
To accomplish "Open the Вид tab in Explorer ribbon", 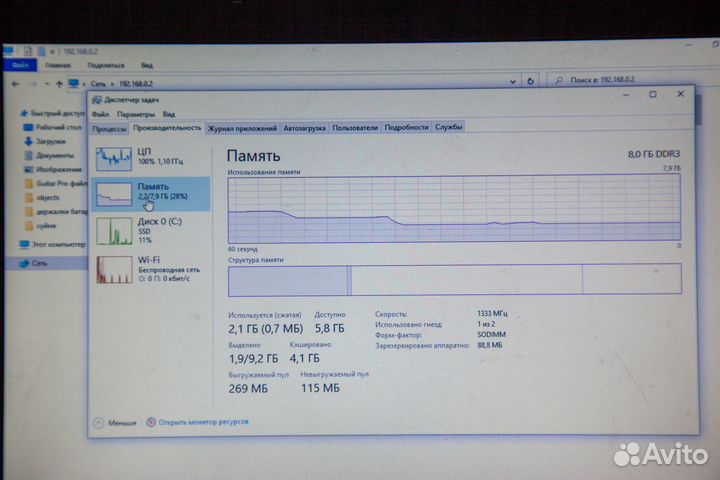I will pos(146,65).
